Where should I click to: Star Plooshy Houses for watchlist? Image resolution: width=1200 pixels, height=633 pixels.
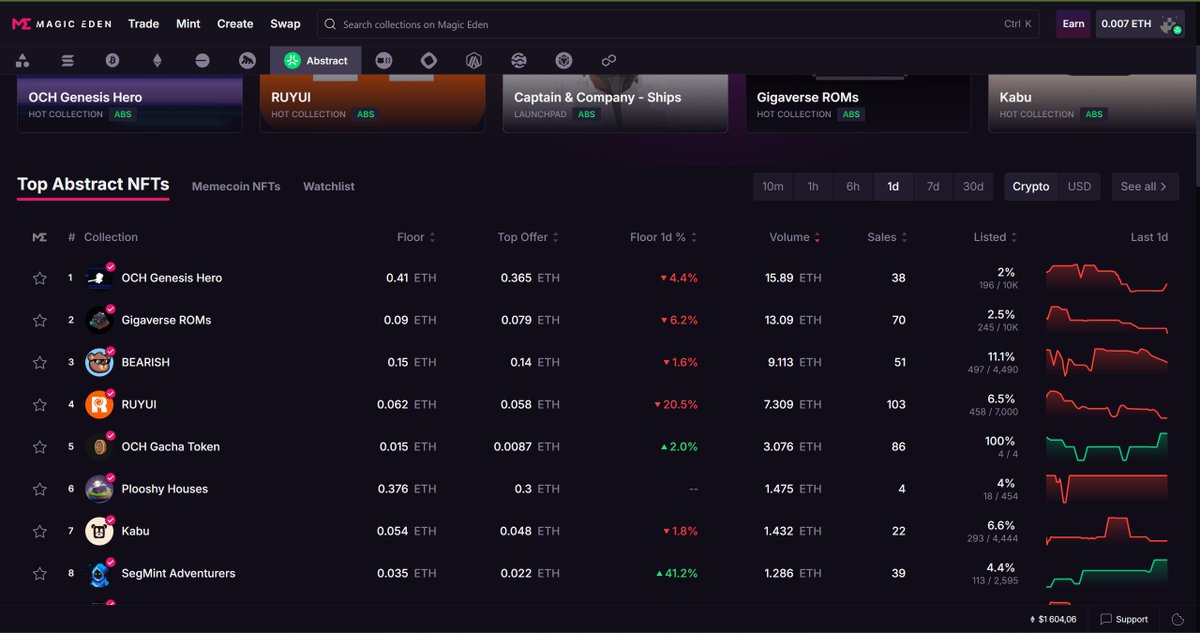[40, 489]
